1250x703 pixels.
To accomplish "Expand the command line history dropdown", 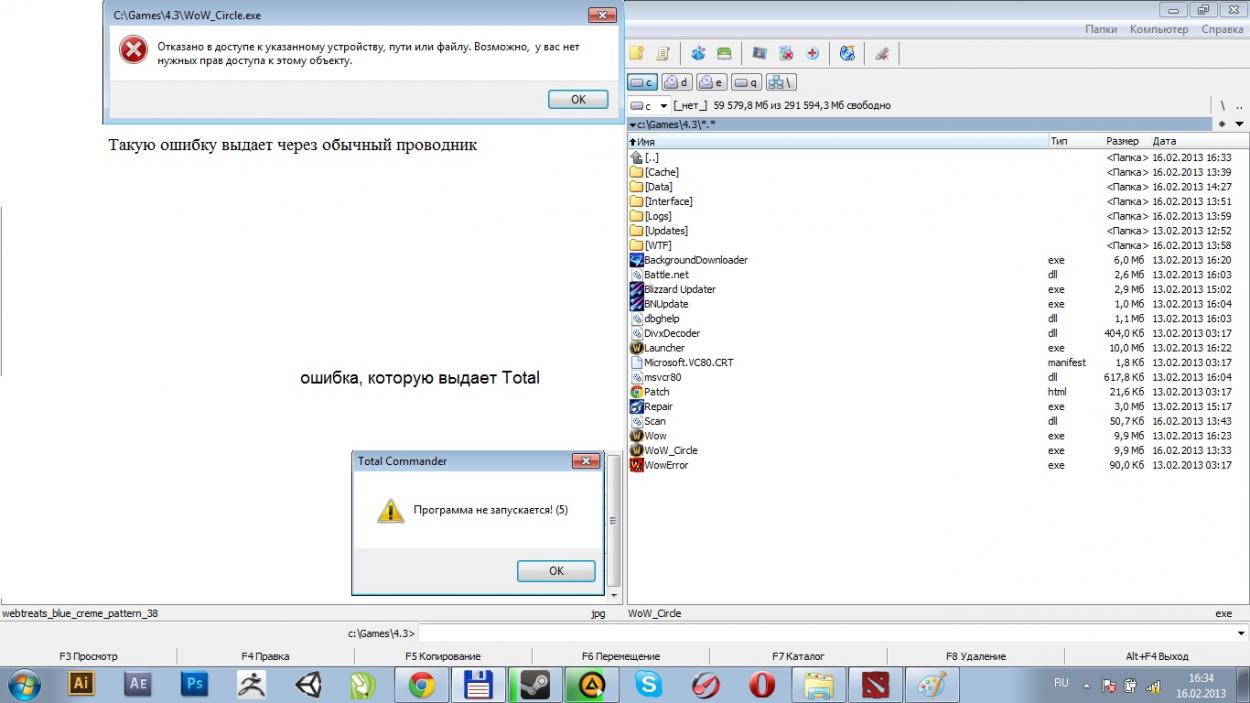I will (1241, 633).
